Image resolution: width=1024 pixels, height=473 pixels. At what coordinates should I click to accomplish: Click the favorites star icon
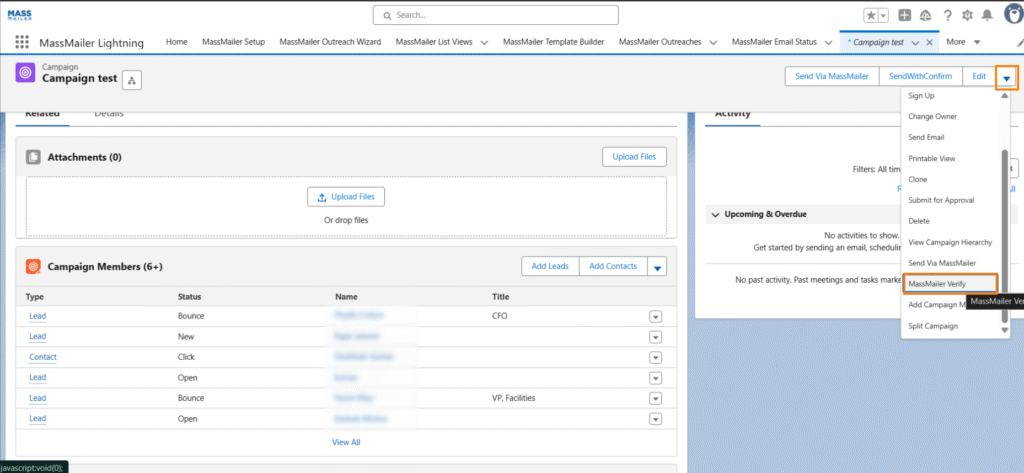point(871,15)
